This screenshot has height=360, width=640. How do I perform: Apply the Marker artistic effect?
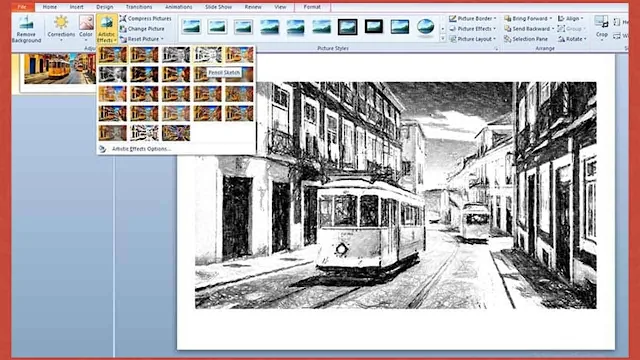(x=144, y=55)
